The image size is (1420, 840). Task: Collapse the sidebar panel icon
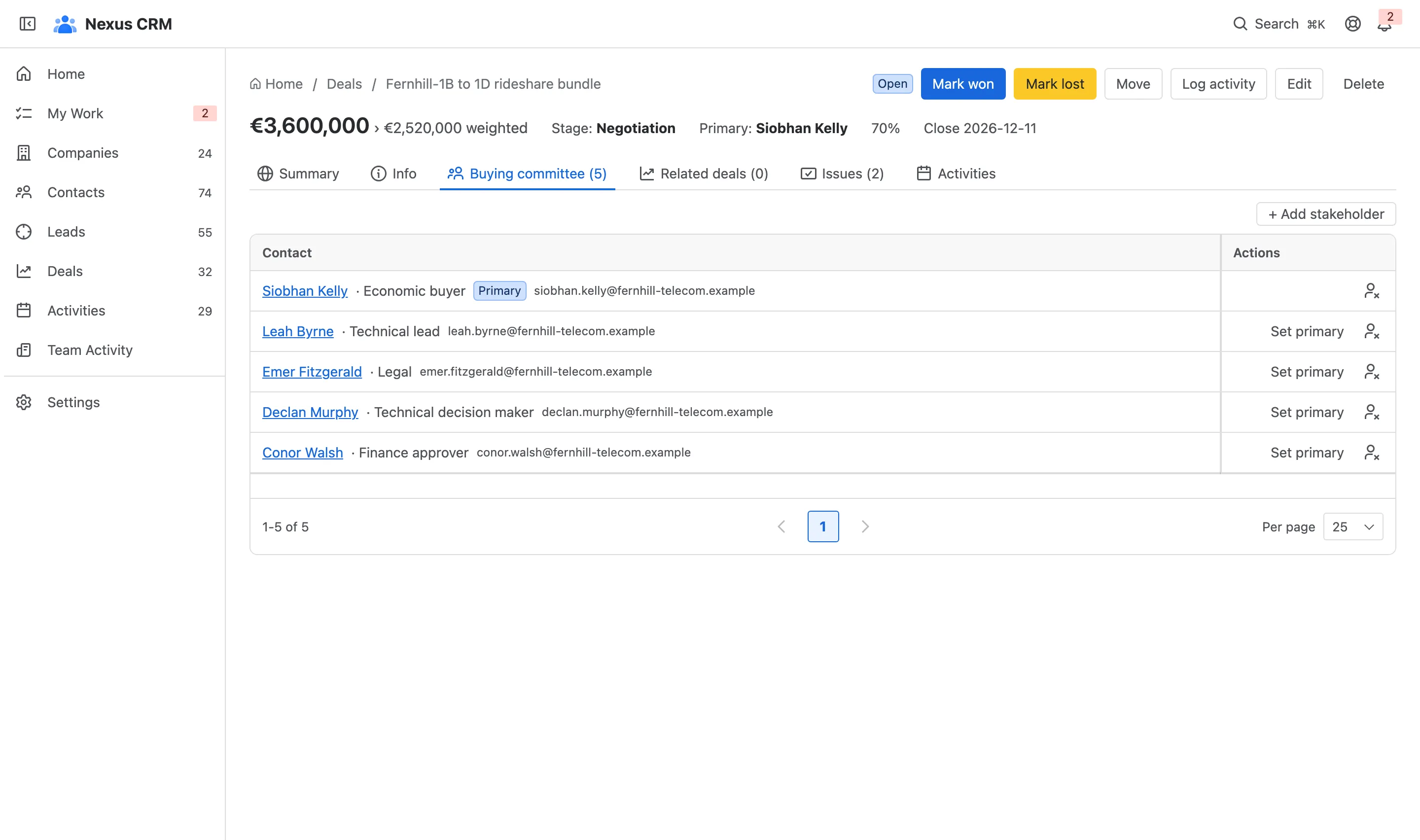(27, 24)
